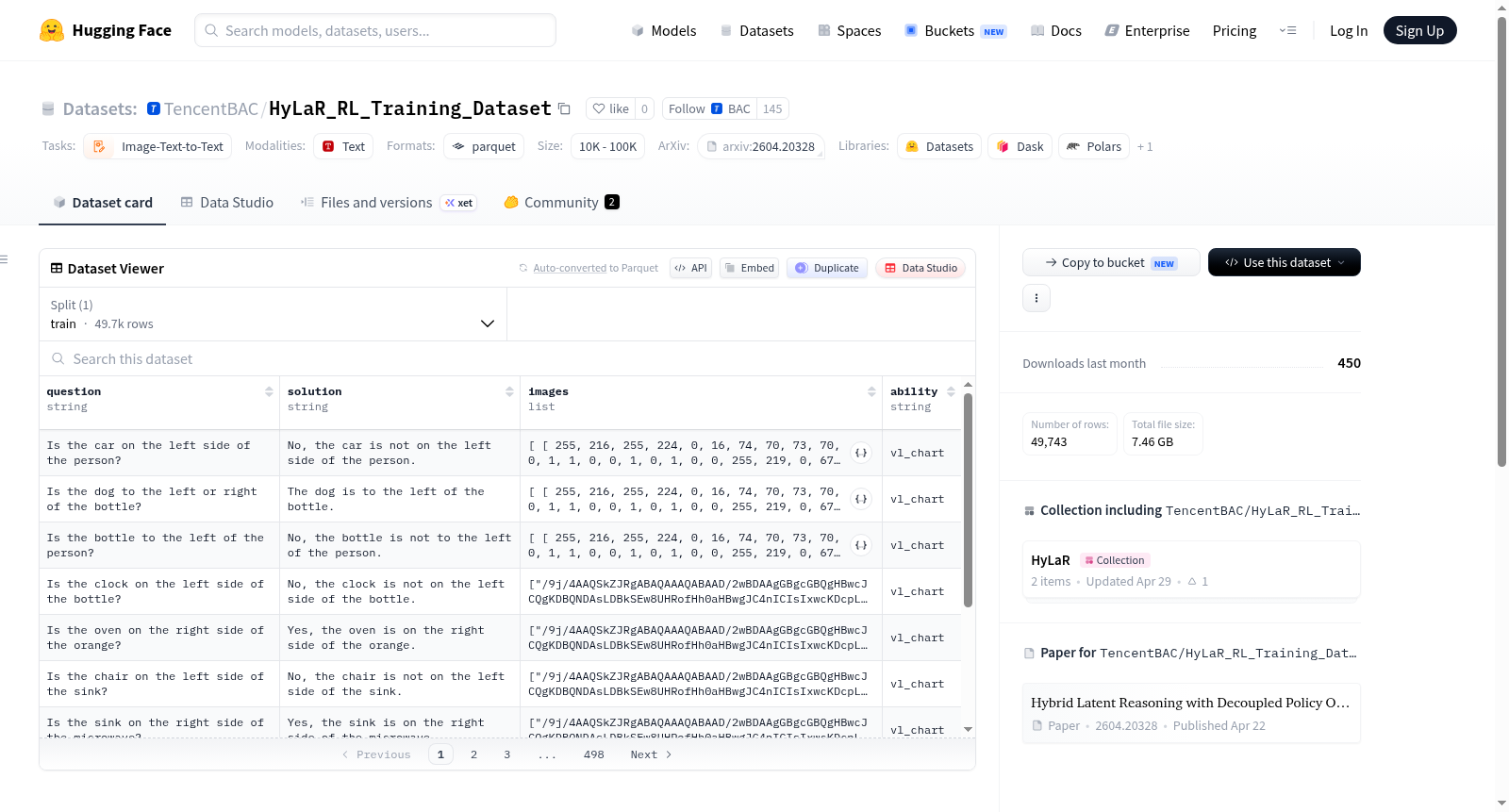1509x812 pixels.
Task: Open the TencentBAC owner link in title
Action: [x=211, y=108]
